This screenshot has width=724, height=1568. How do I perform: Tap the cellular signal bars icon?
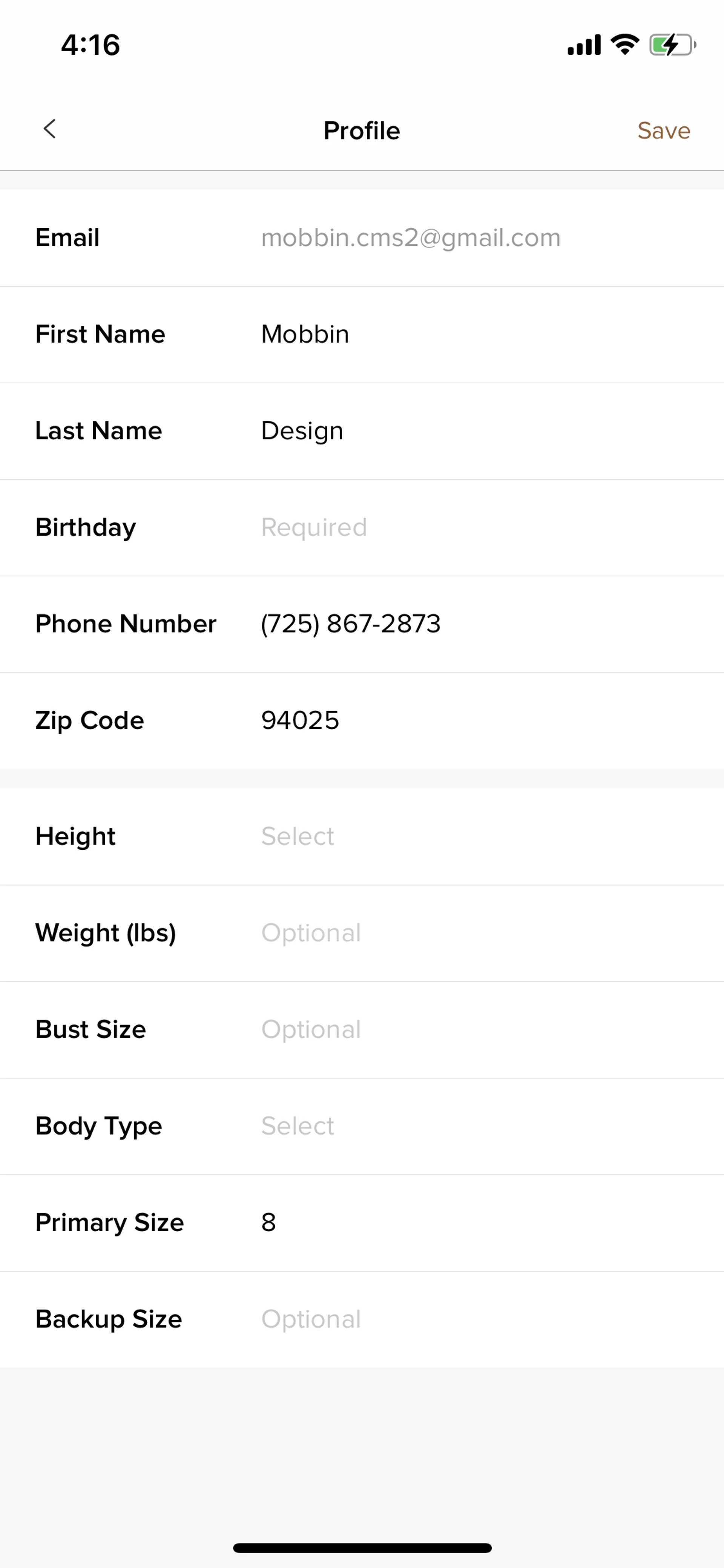583,45
